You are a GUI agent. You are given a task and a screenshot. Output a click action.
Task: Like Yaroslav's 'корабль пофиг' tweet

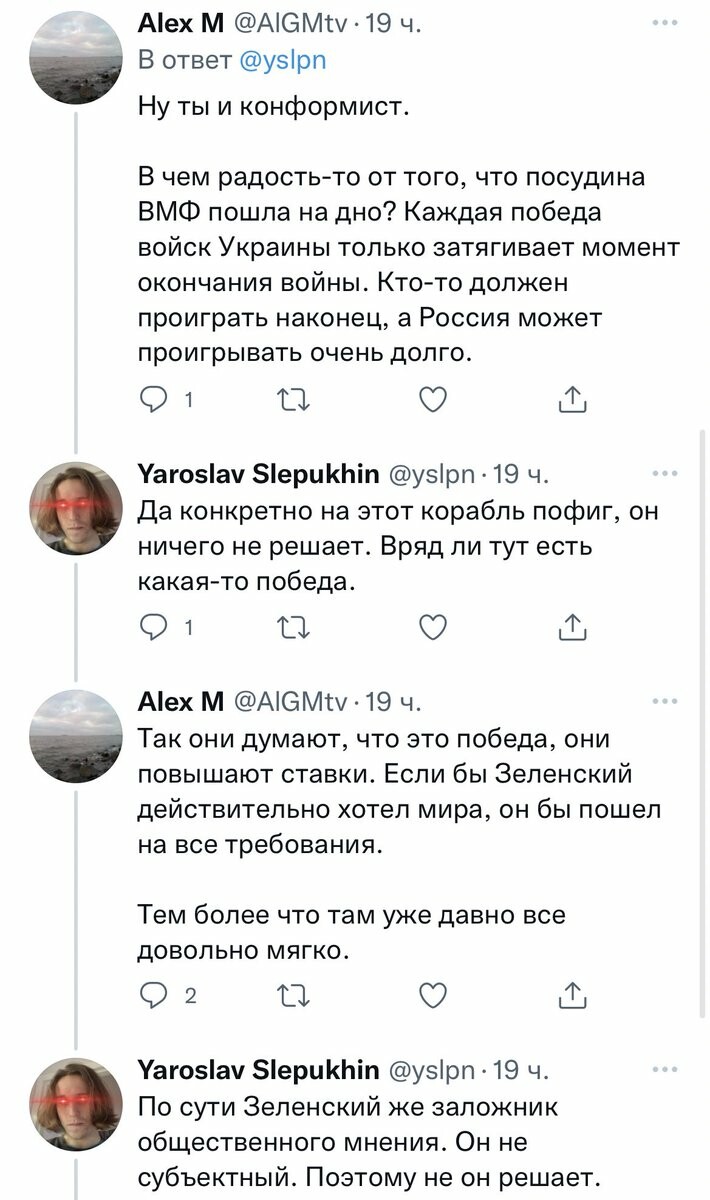coord(430,627)
